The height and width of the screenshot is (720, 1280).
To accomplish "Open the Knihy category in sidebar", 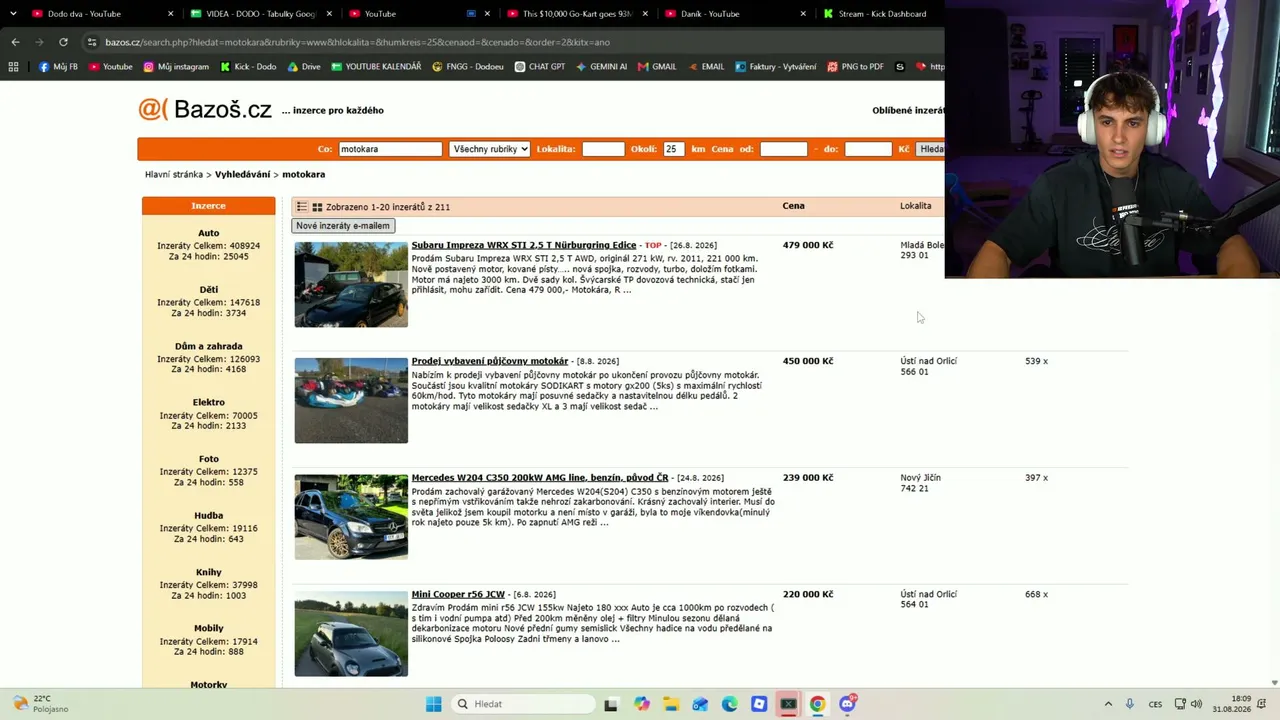I will point(209,572).
